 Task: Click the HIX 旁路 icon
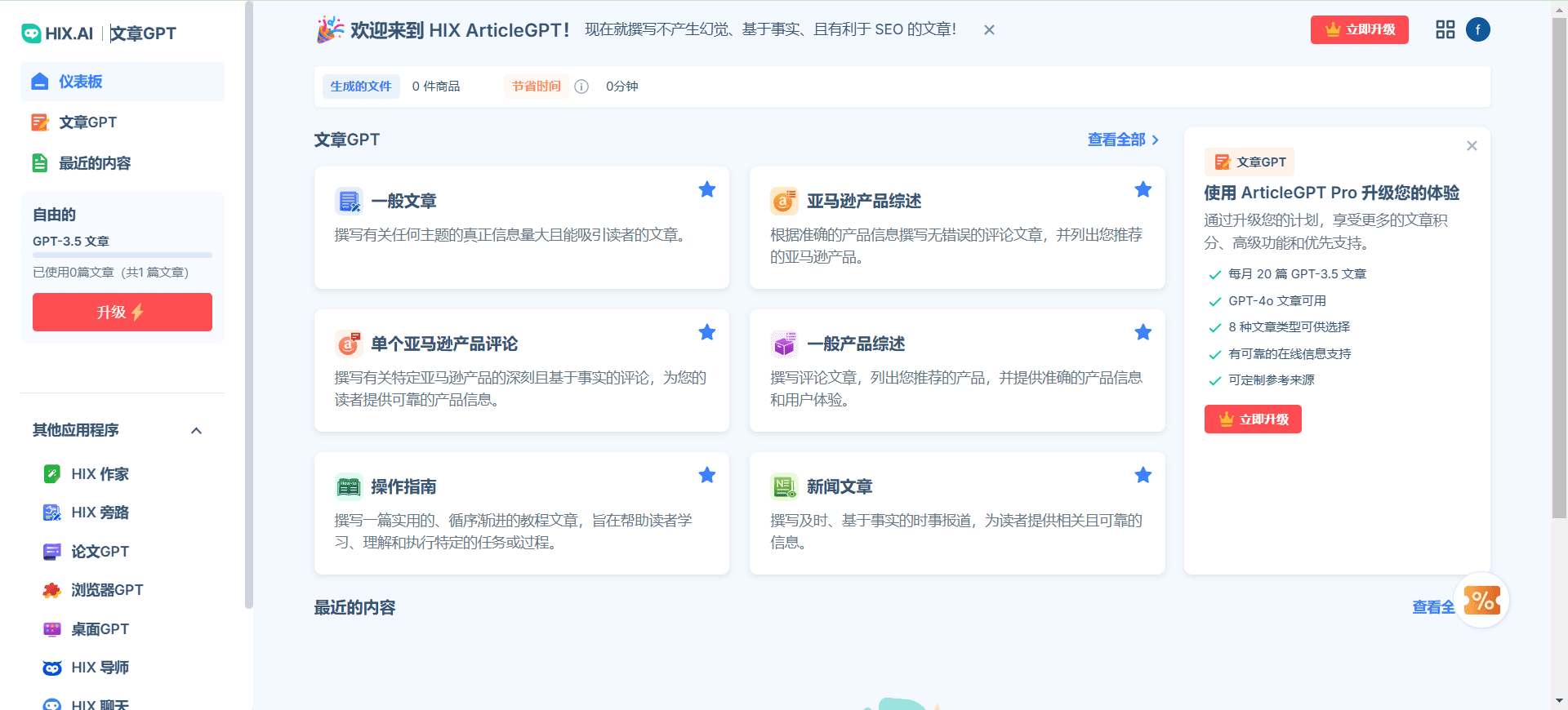tap(51, 513)
